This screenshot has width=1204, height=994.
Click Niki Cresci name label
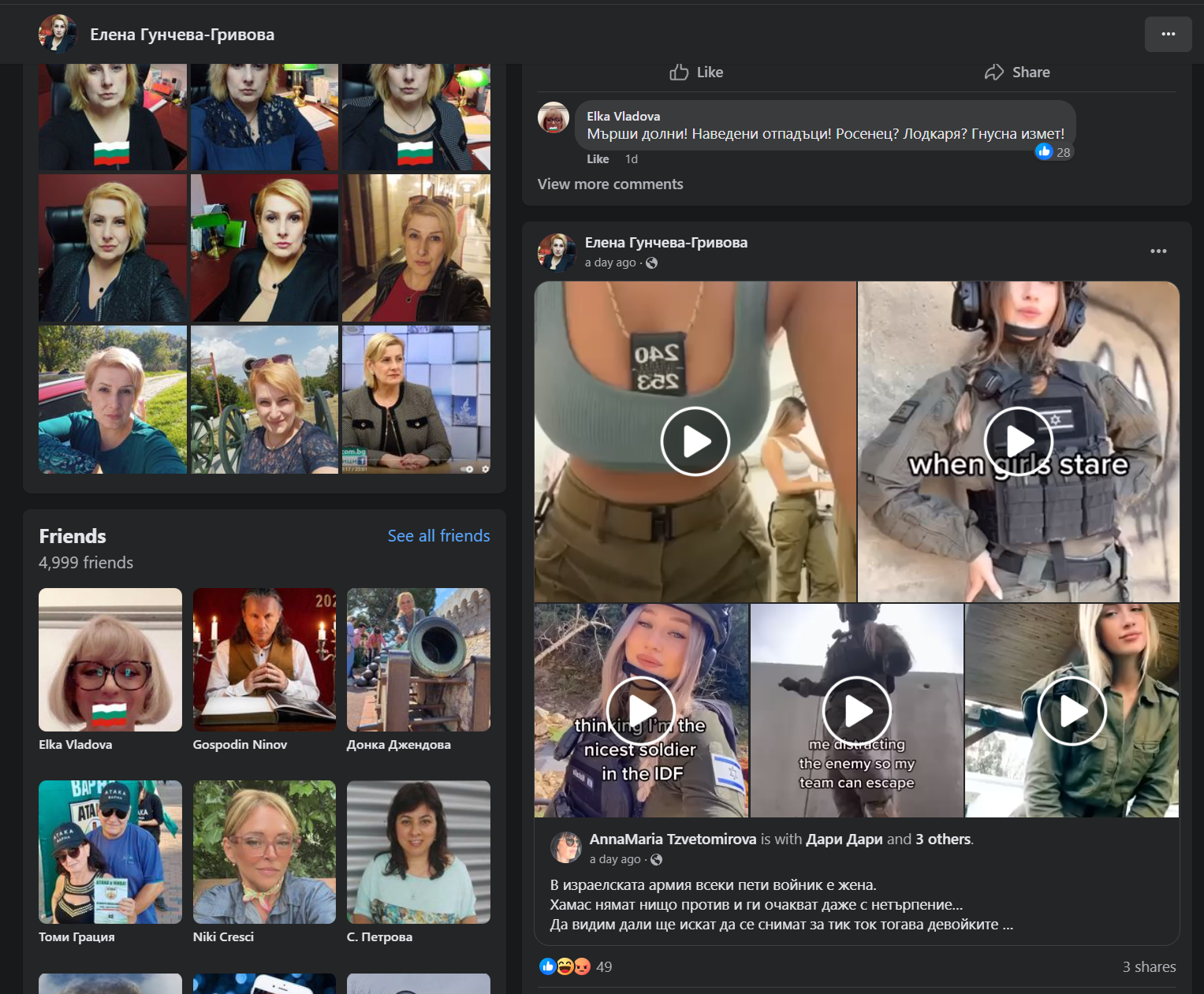click(223, 937)
